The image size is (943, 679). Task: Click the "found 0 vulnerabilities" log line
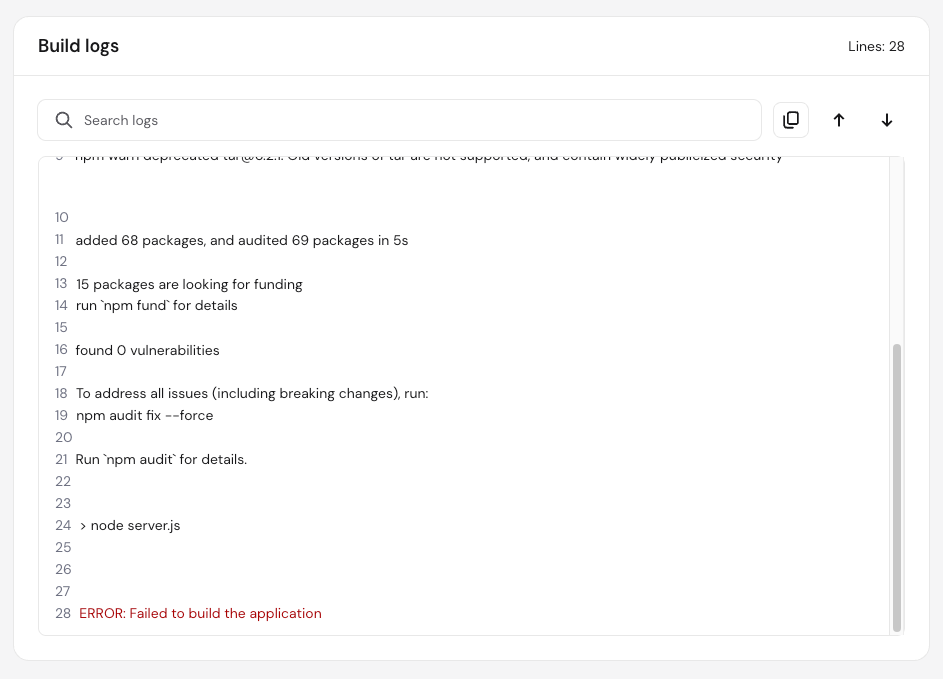pyautogui.click(x=147, y=350)
